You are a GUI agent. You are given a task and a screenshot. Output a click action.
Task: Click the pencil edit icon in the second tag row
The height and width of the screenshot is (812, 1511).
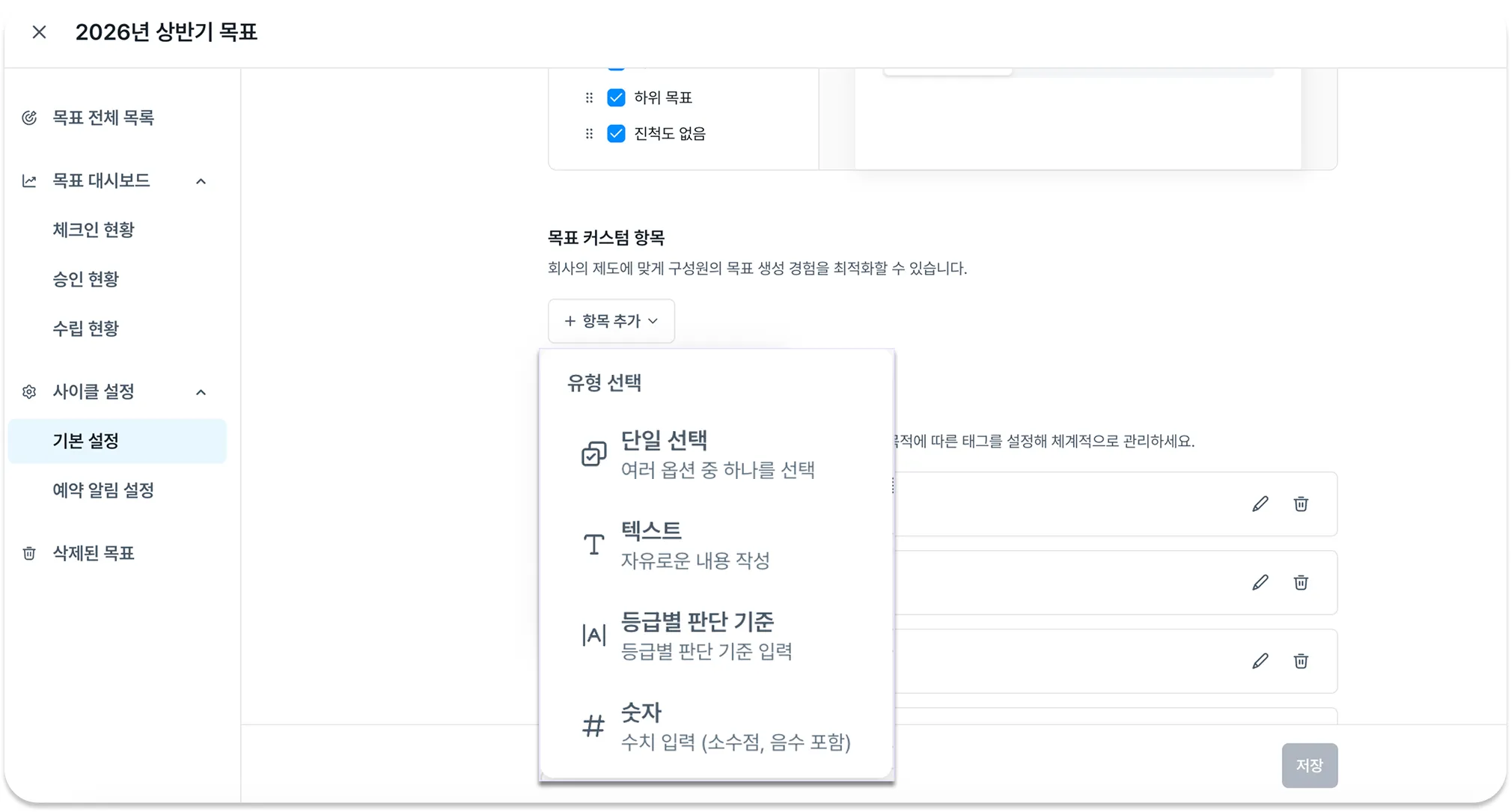pyautogui.click(x=1260, y=582)
